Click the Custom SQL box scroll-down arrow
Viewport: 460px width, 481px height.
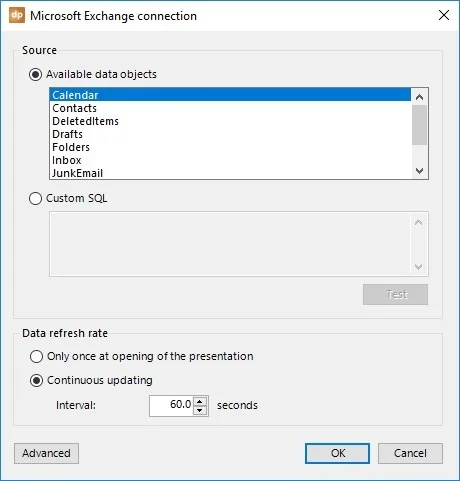click(x=419, y=267)
